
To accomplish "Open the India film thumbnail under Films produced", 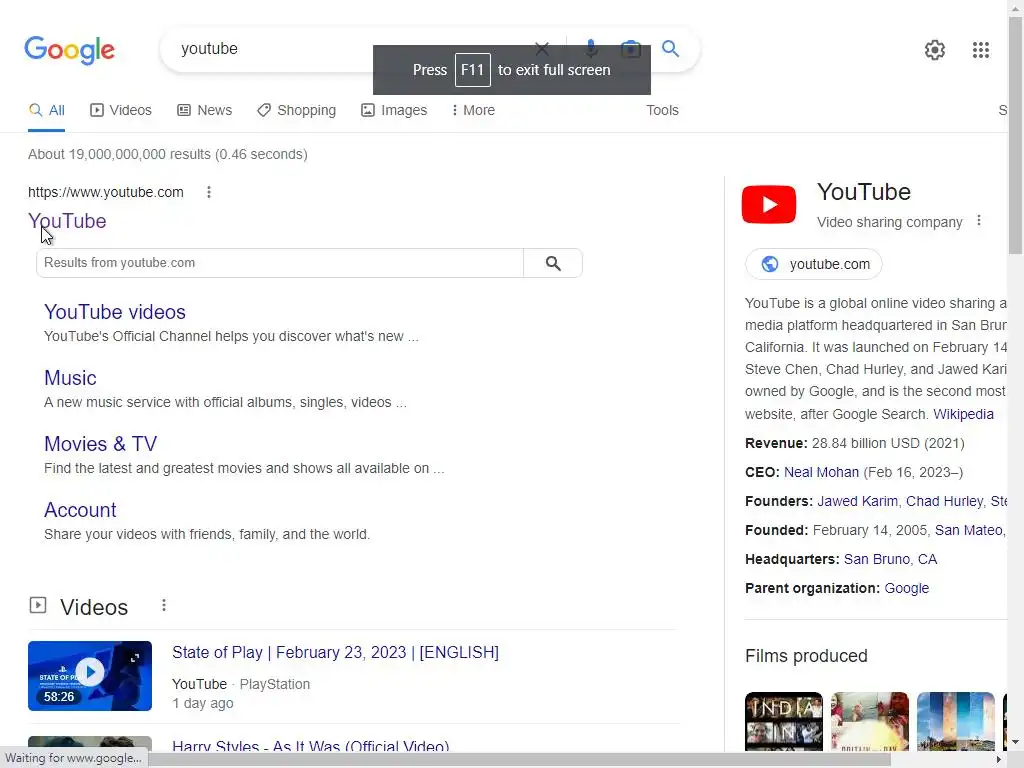I will coord(784,721).
